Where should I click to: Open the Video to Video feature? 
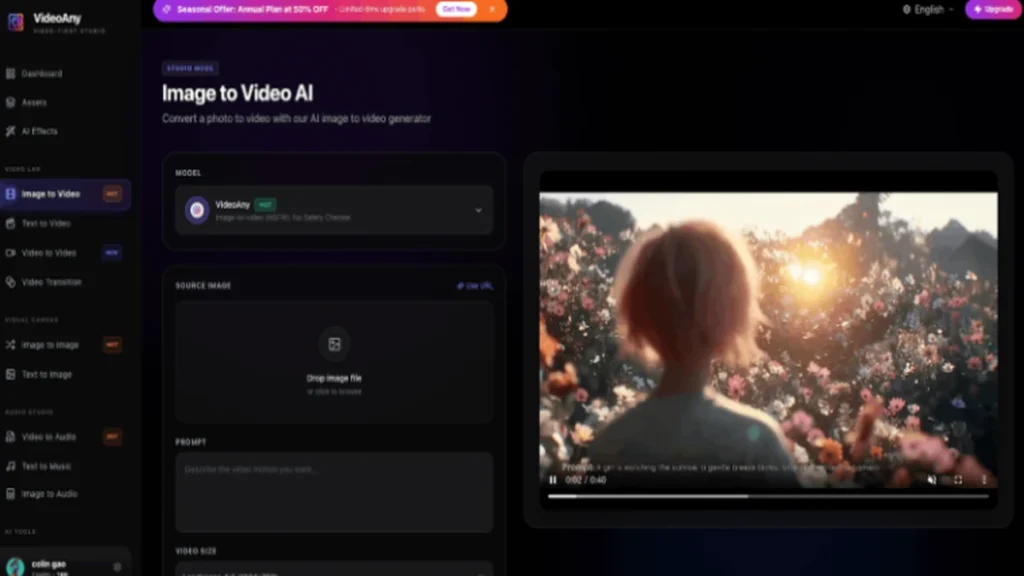click(48, 252)
